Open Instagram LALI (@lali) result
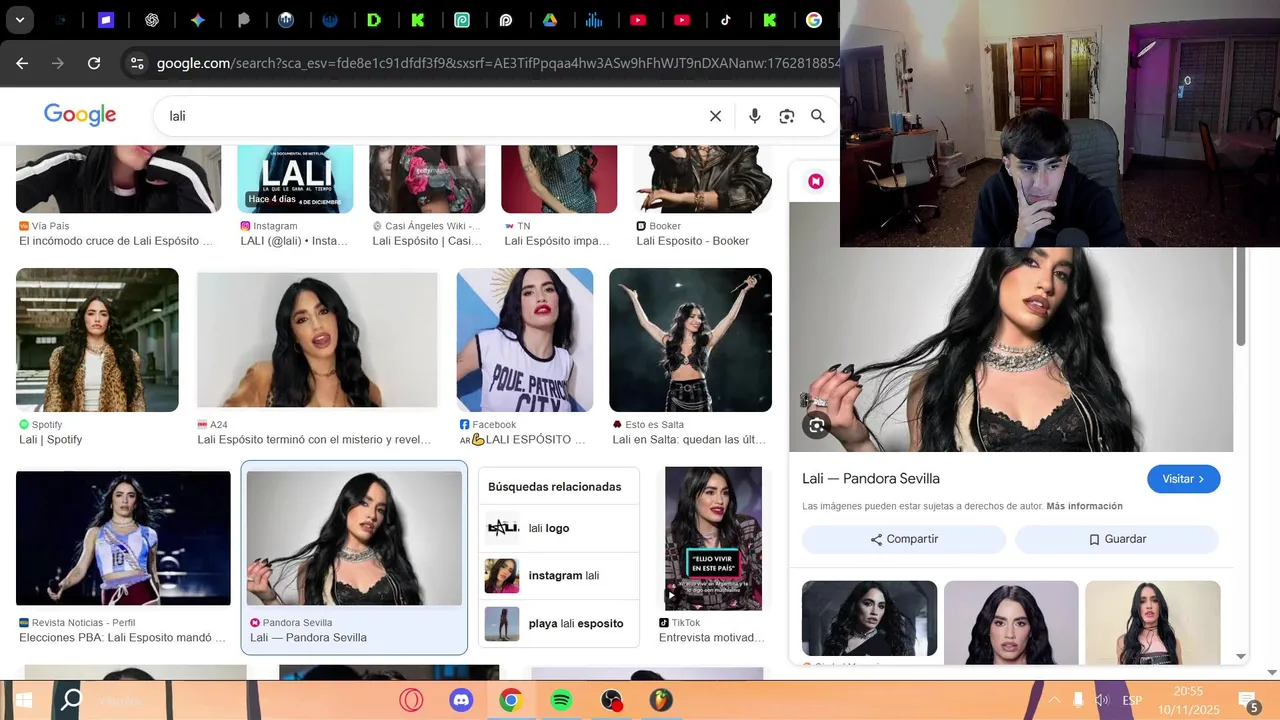This screenshot has height=720, width=1280. 294,241
